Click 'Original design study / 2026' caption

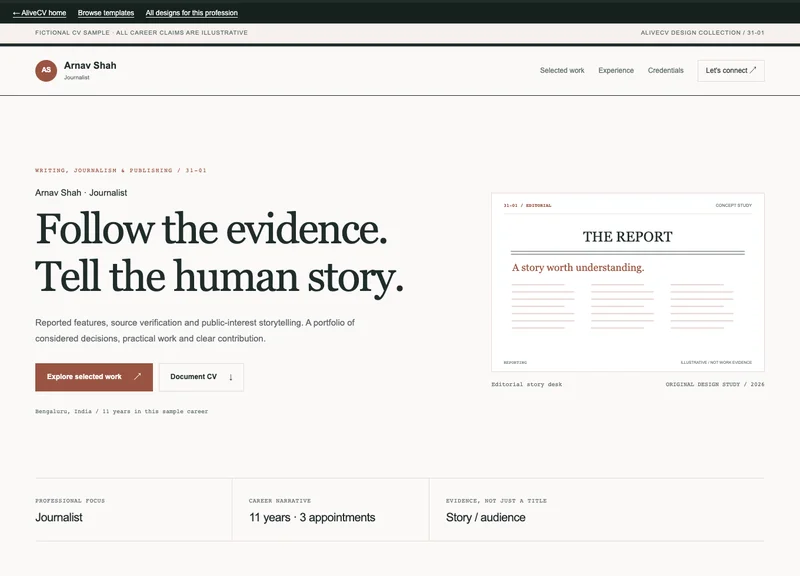(715, 384)
